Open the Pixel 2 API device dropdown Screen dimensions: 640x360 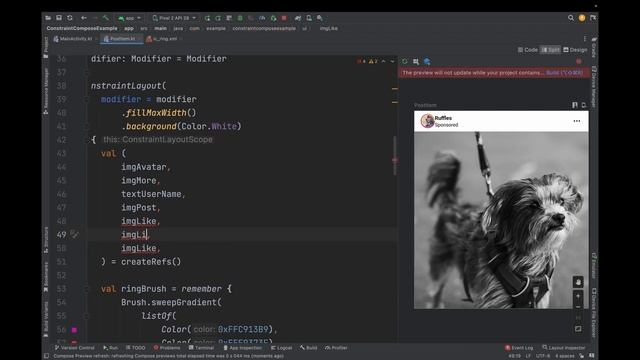[x=174, y=18]
